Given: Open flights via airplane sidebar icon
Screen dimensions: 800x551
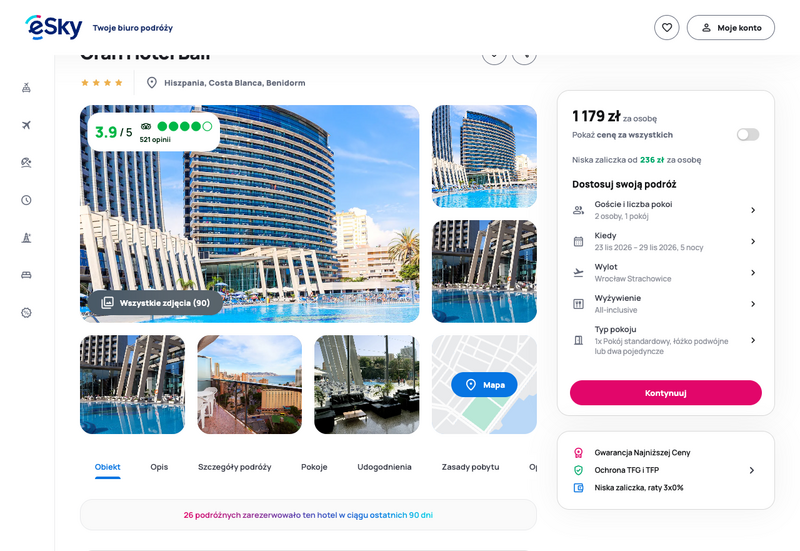Looking at the screenshot, I should coord(27,125).
